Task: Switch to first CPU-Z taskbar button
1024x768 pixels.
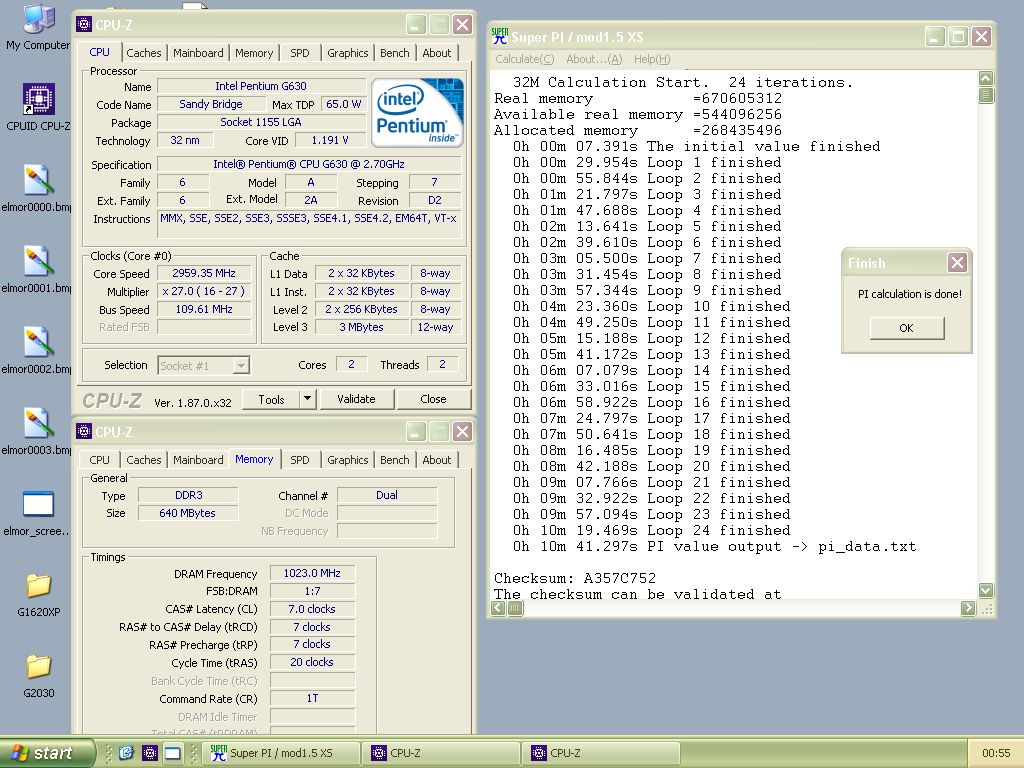Action: 441,753
